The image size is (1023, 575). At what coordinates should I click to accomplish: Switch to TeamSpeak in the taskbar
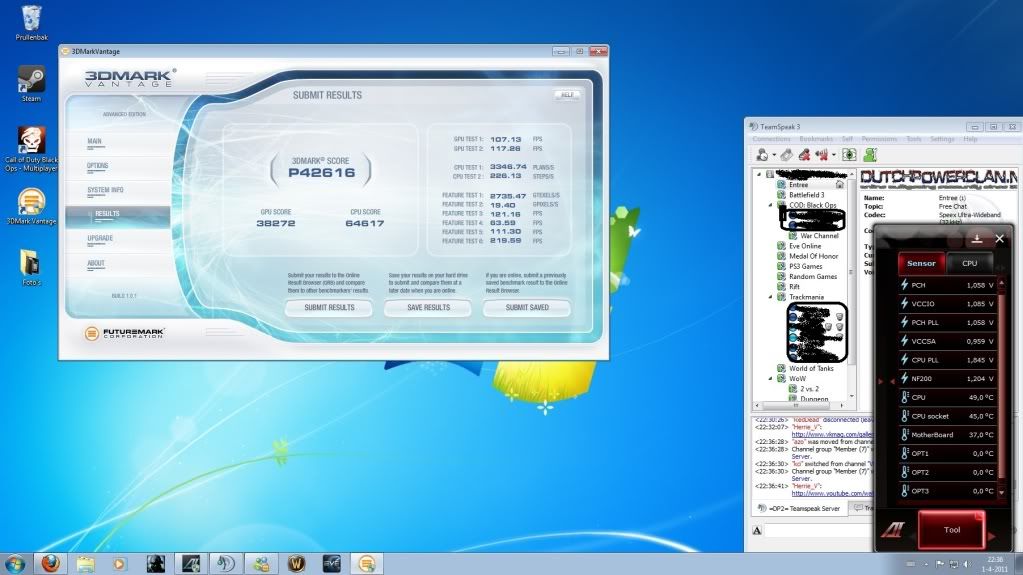[x=226, y=563]
